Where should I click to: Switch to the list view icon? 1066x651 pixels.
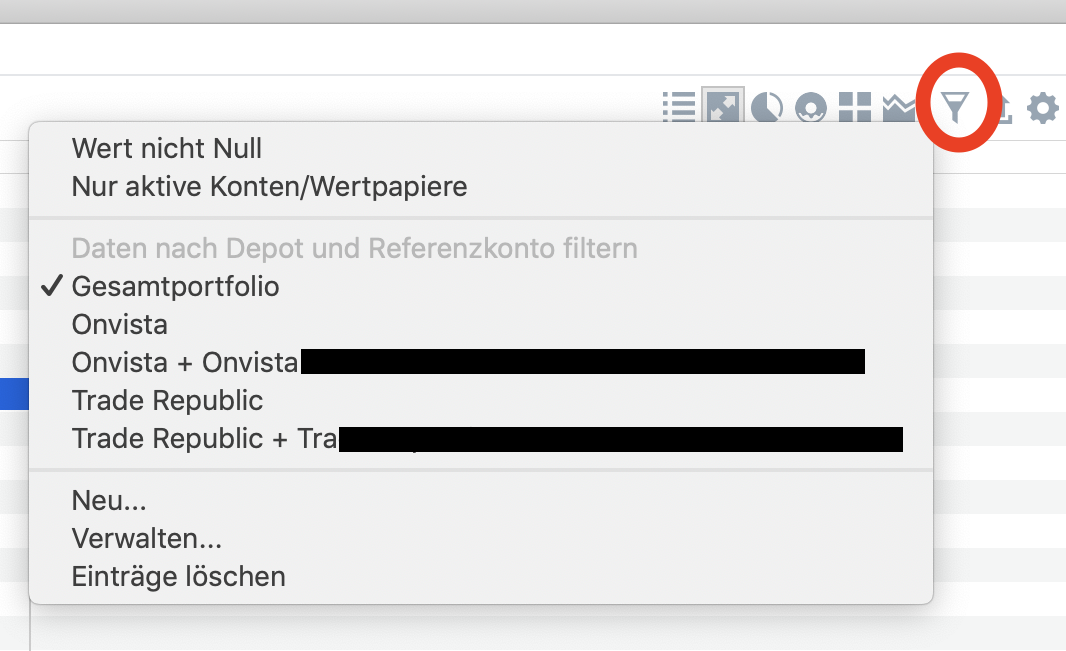pos(679,106)
